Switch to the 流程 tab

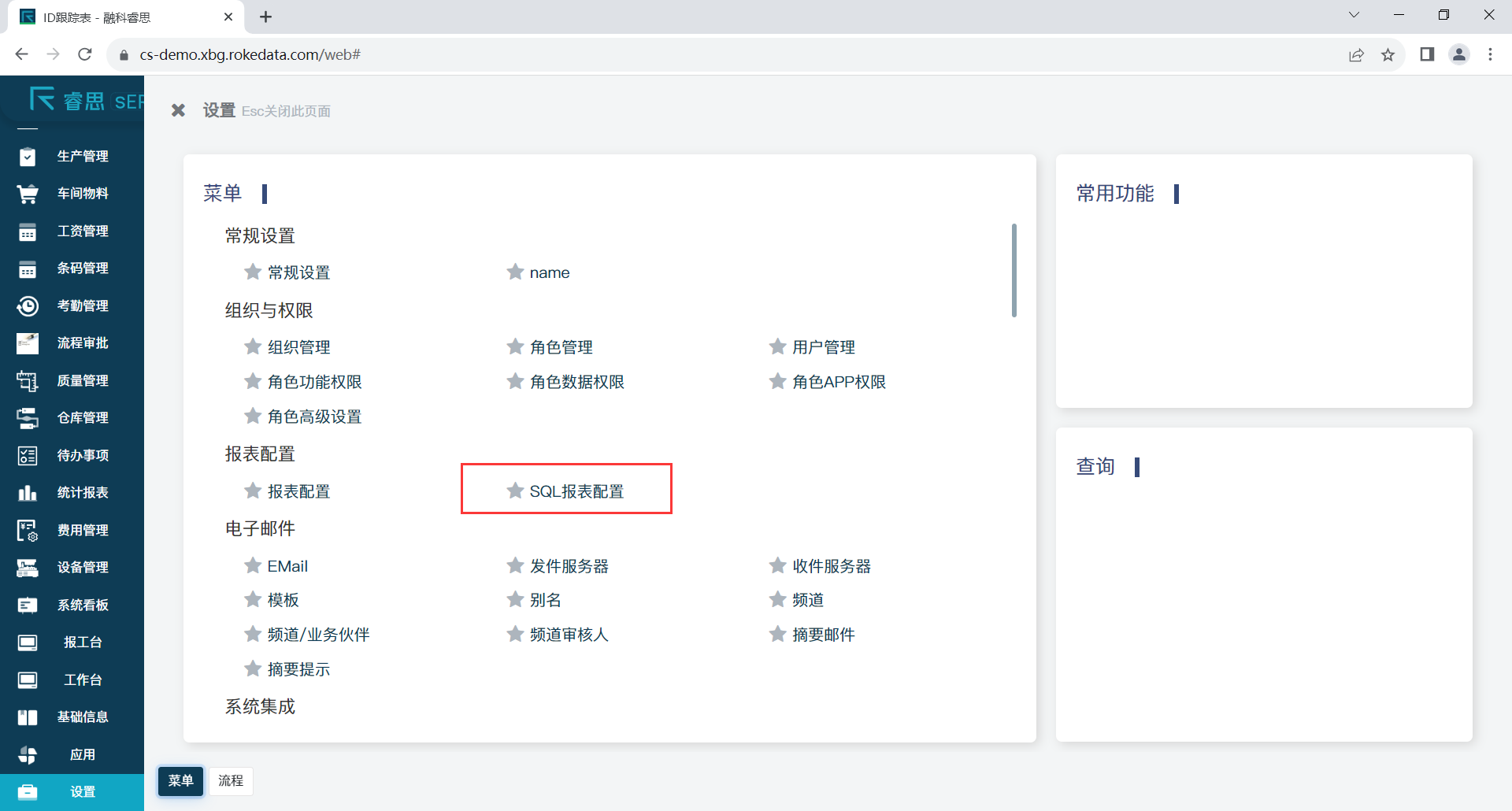click(231, 780)
